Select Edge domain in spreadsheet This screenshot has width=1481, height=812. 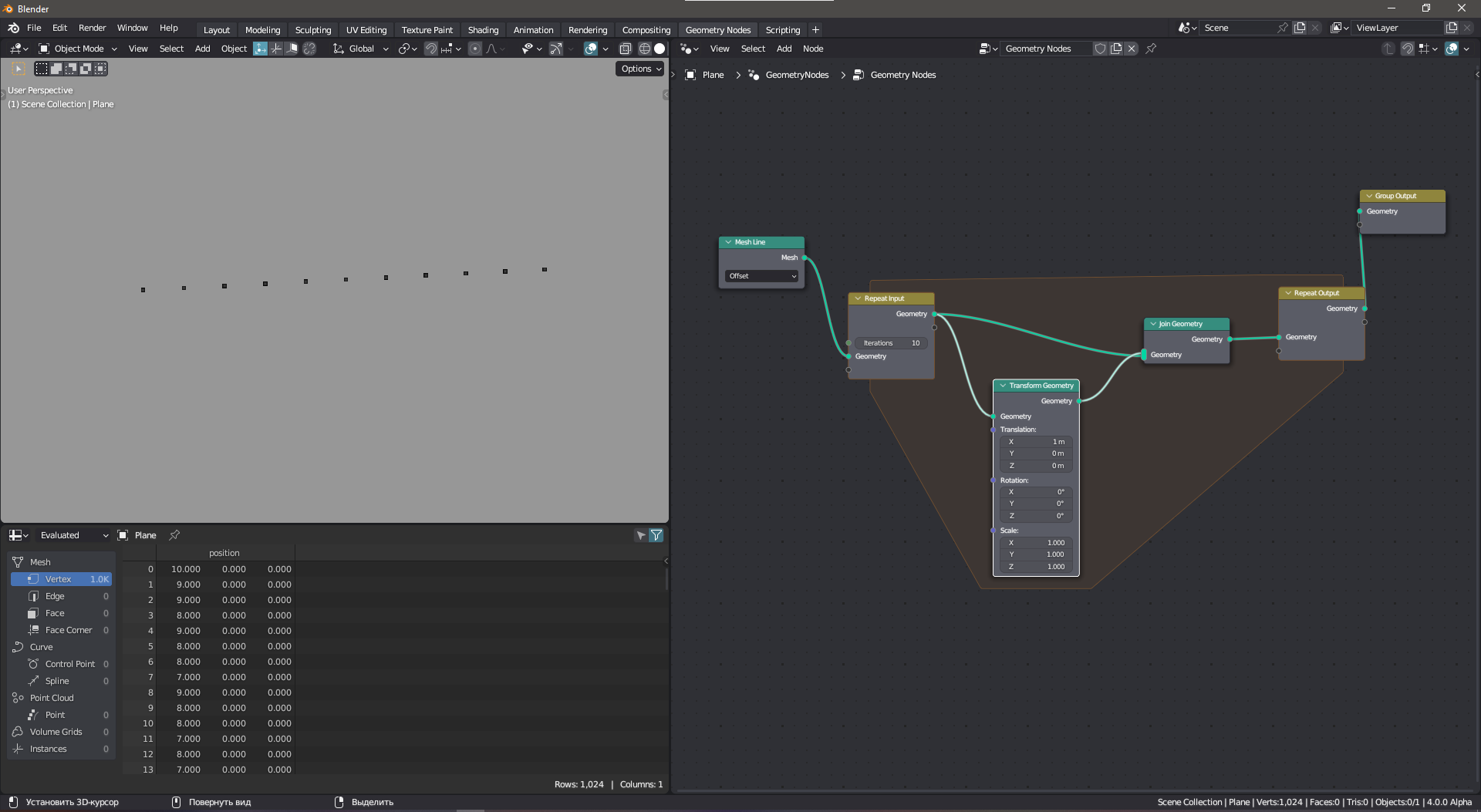[55, 596]
